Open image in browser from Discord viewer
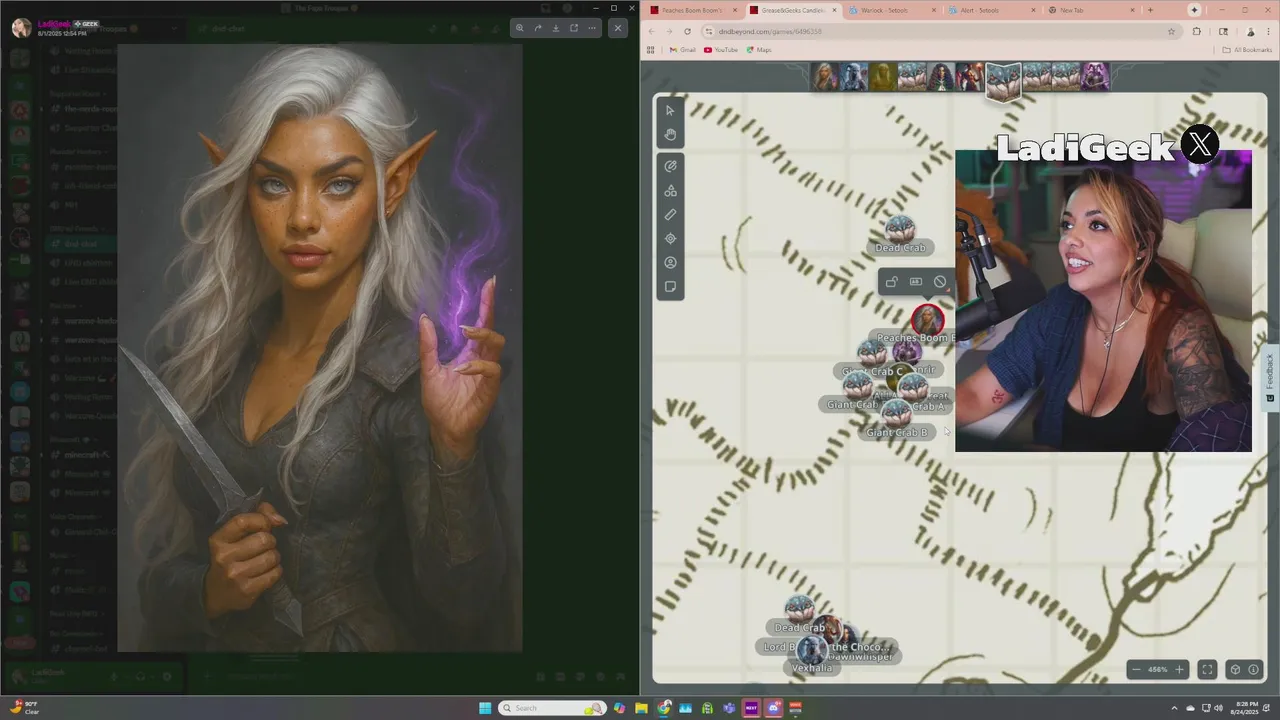 click(574, 28)
